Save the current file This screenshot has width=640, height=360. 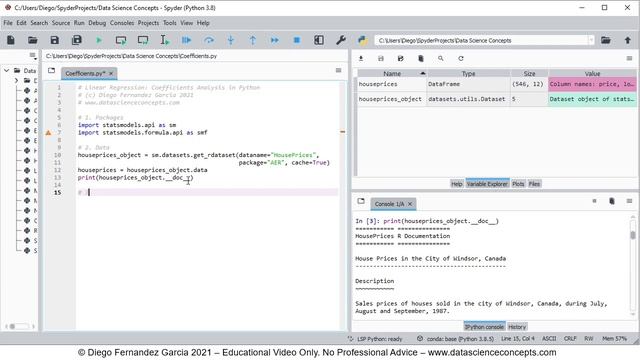pyautogui.click(x=54, y=40)
